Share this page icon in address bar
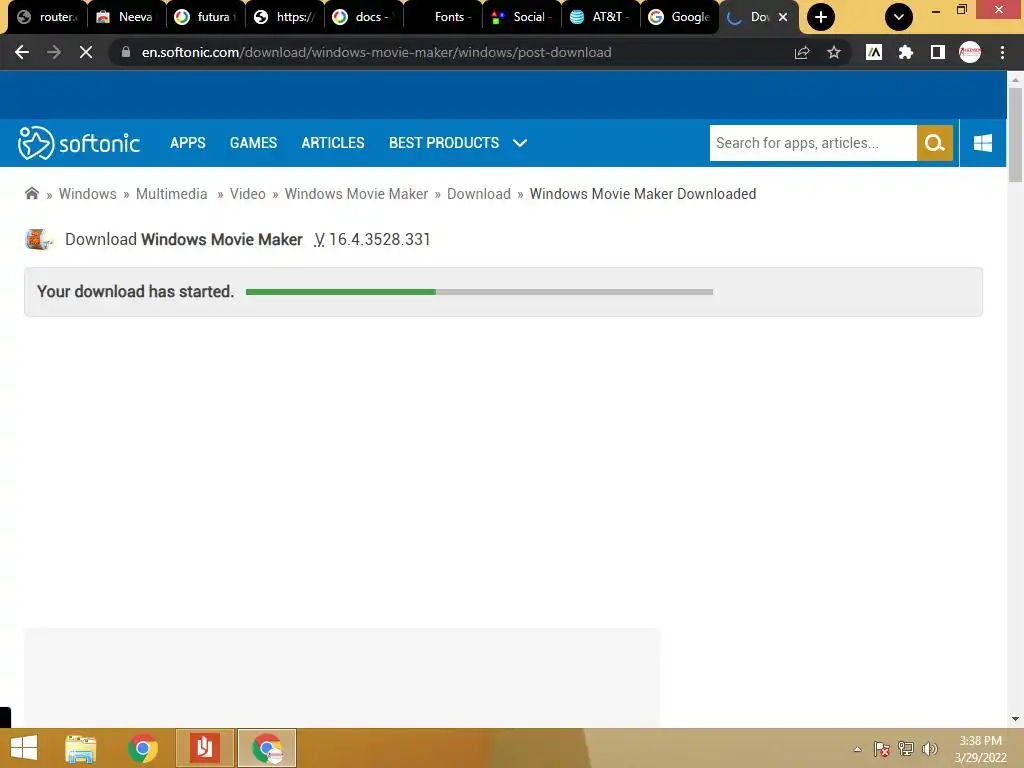 [x=802, y=52]
